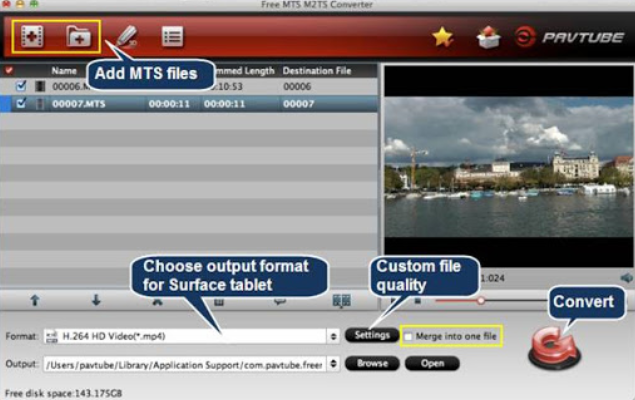Click the Output path field
Viewport: 635px width, 400px height.
point(185,365)
